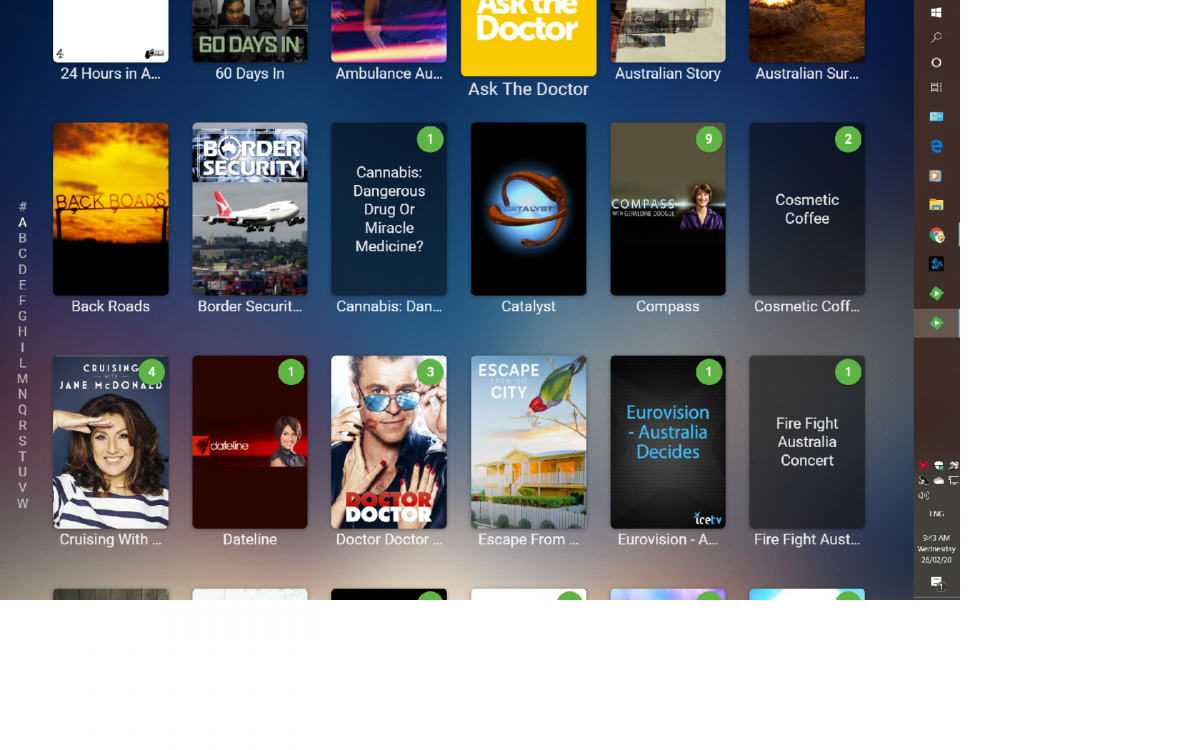Image resolution: width=1200 pixels, height=750 pixels.
Task: Jump to letter N in the index
Action: coord(22,394)
